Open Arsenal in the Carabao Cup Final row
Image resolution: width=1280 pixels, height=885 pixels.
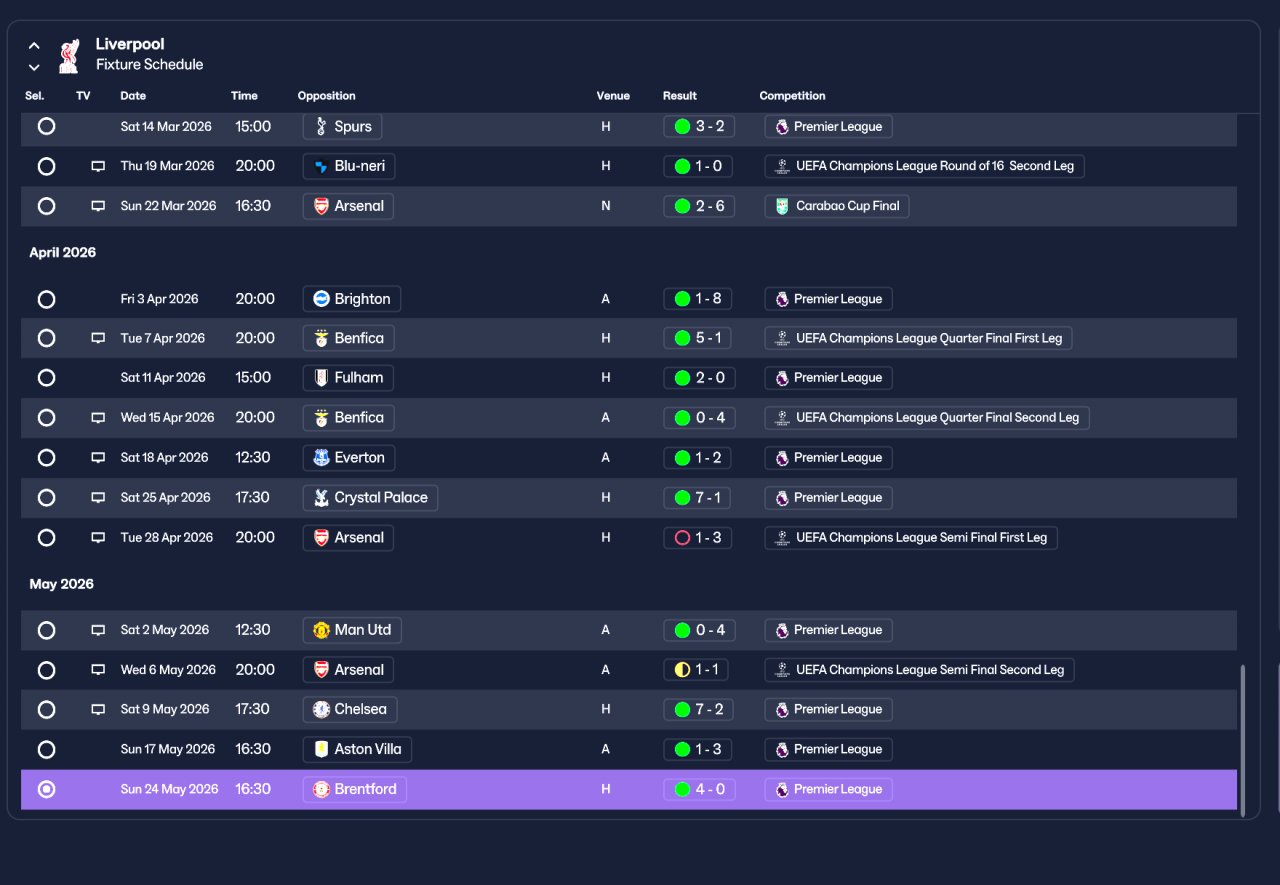(x=348, y=206)
